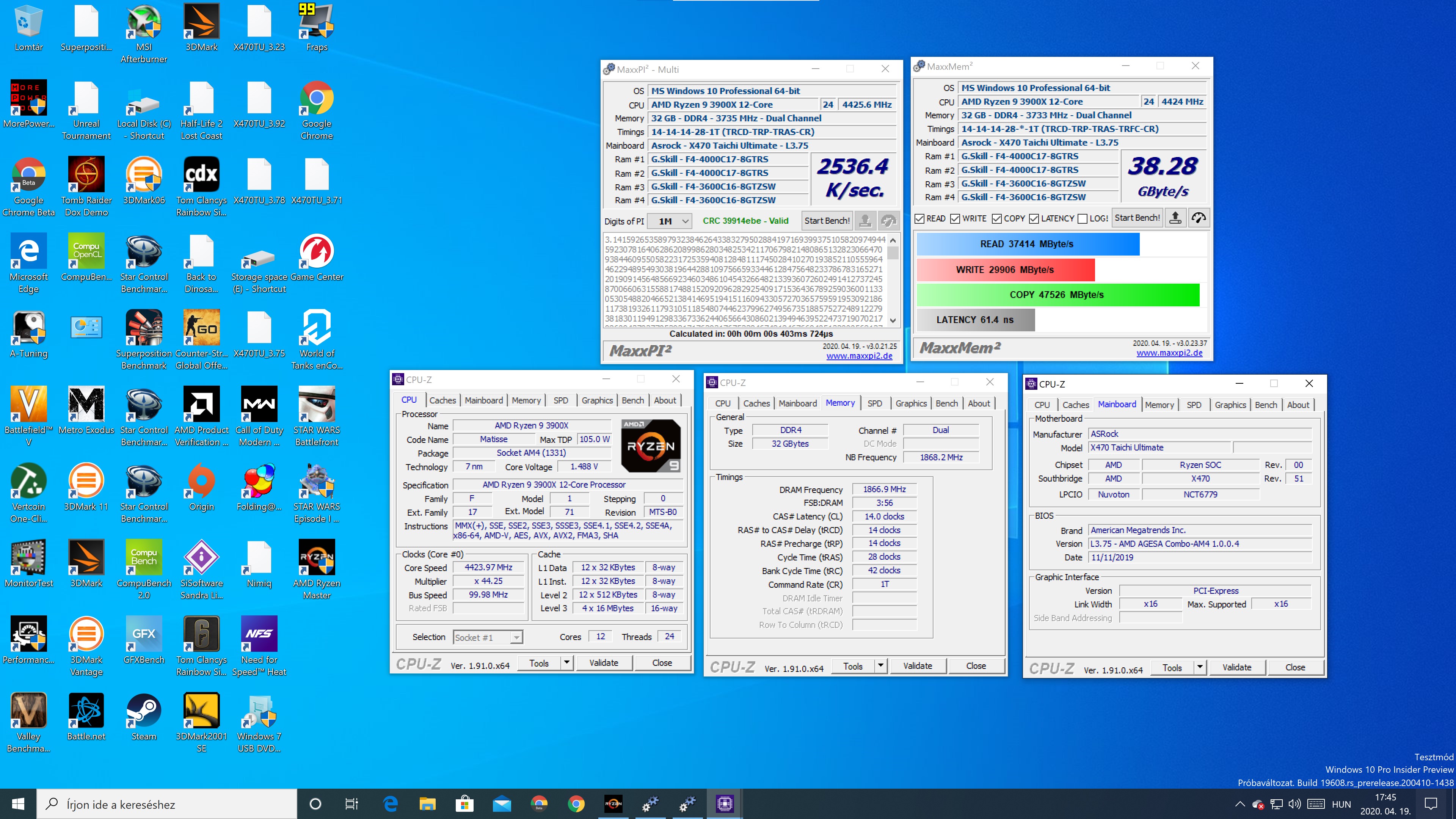Open About tab in Mainboard window
This screenshot has height=819, width=1456.
tap(1298, 405)
